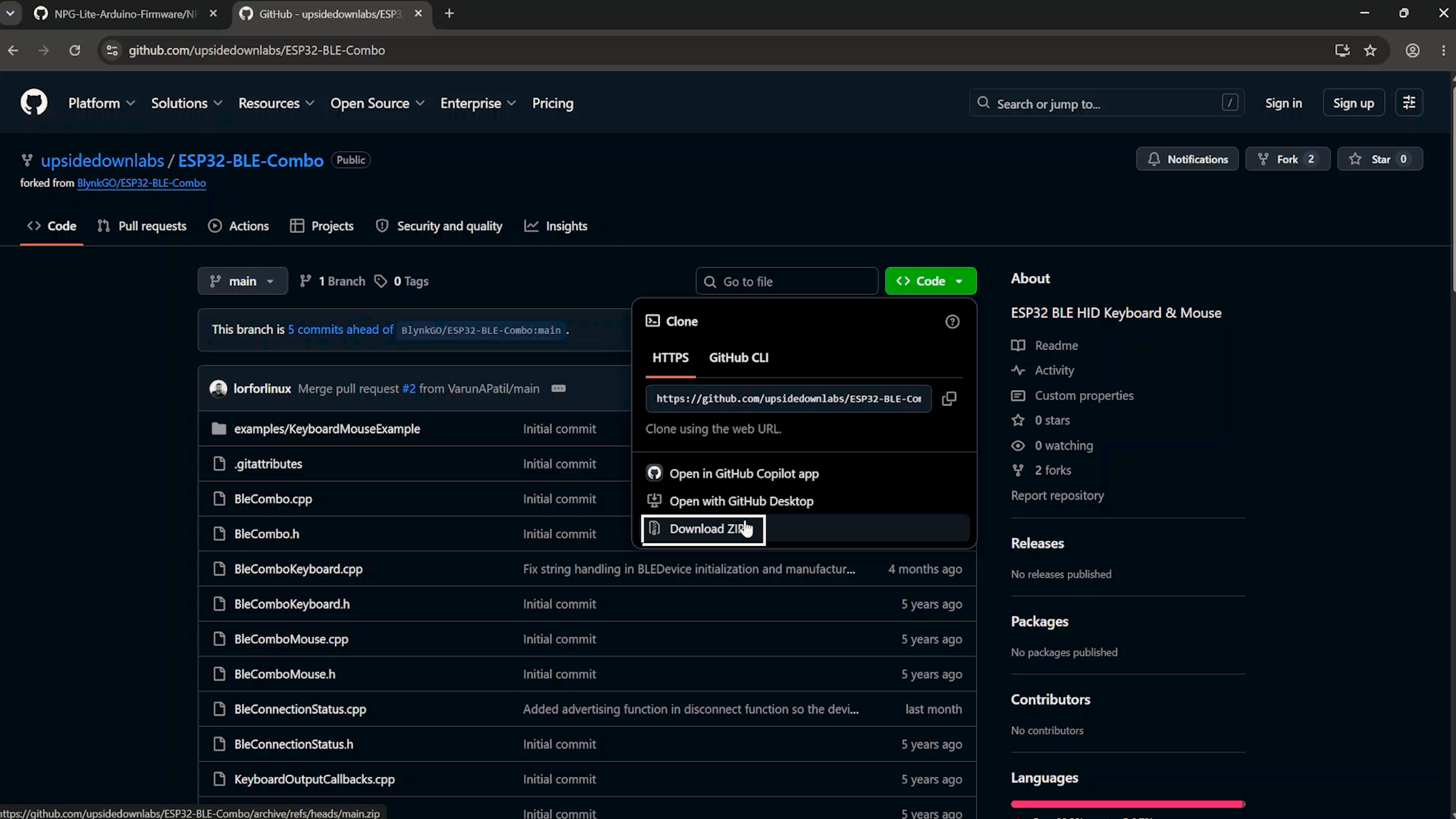Click the Notifications bell button

pos(1187,159)
